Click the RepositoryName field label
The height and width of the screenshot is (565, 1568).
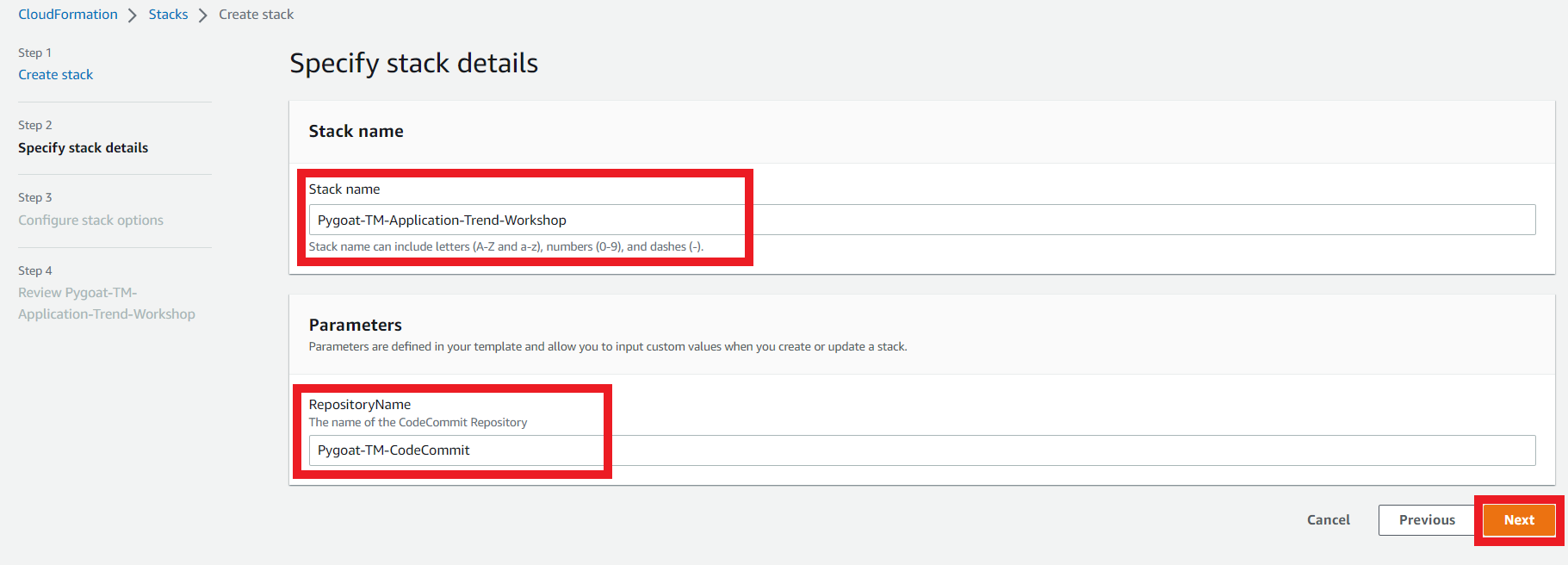point(360,405)
